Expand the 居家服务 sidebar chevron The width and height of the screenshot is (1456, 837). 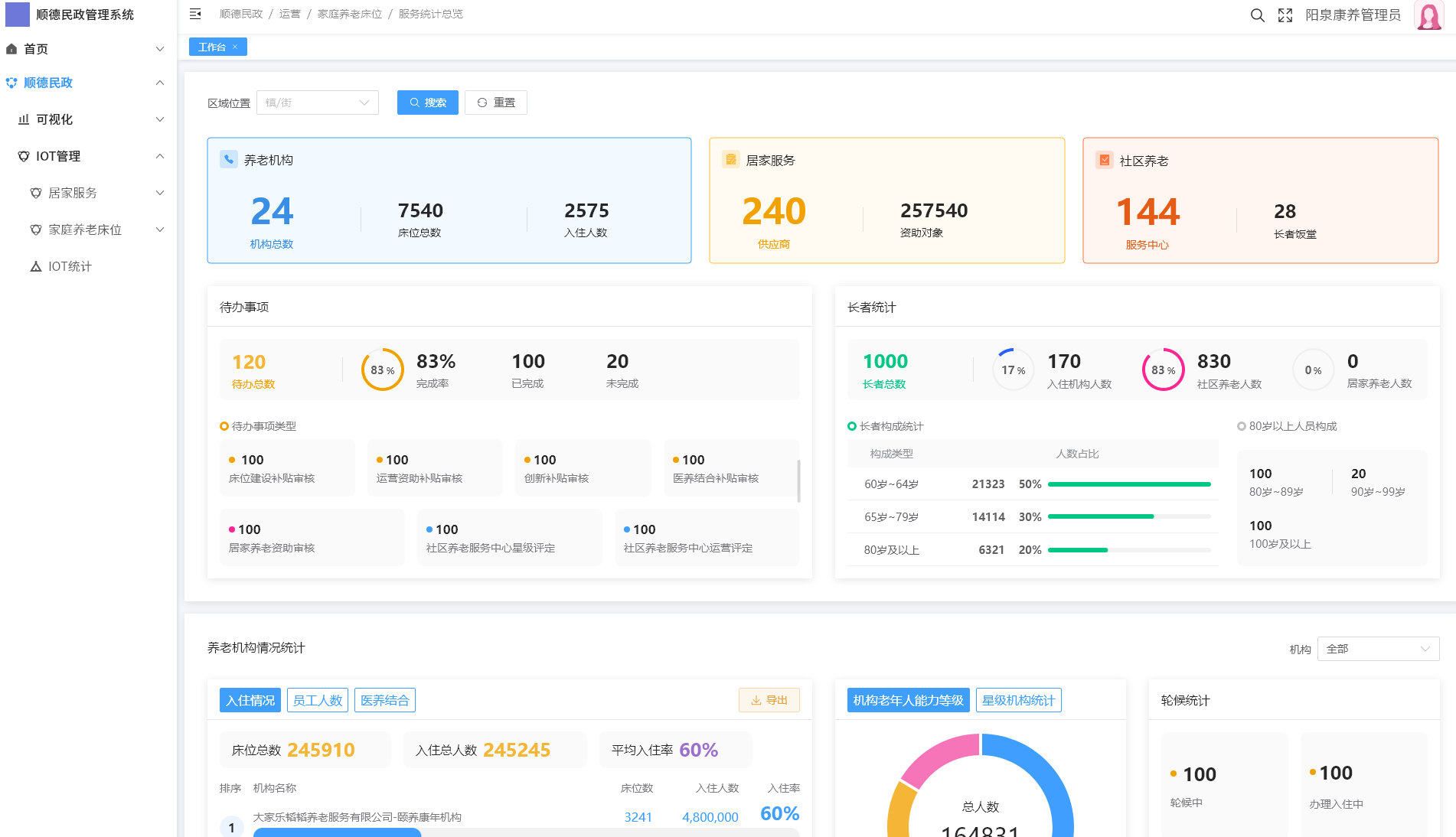(160, 193)
